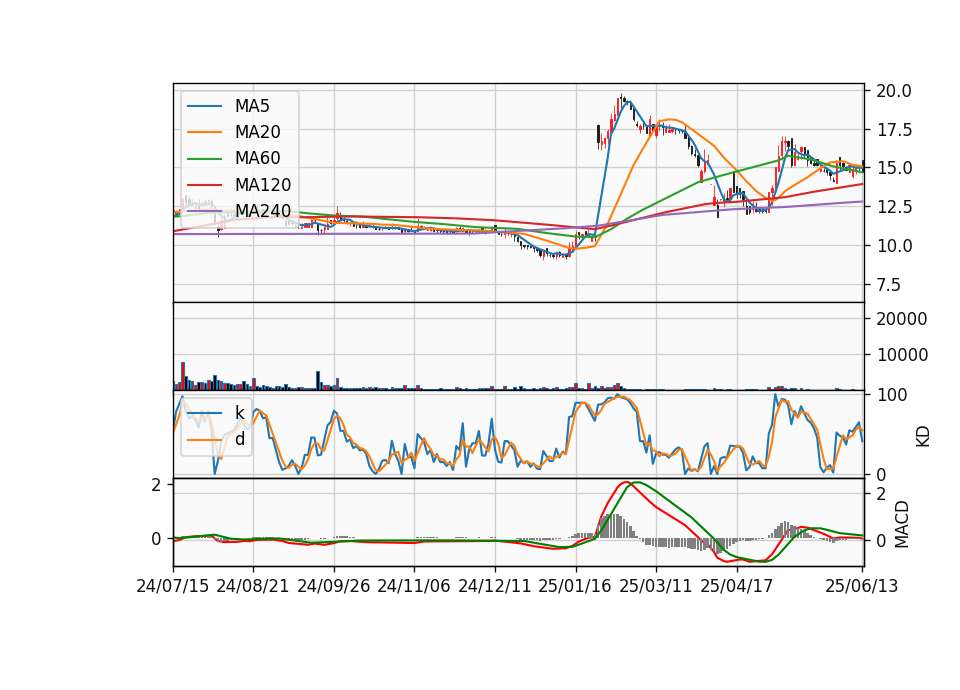The image size is (960, 690).
Task: Click the 'd' label in KD legend
Action: point(239,439)
